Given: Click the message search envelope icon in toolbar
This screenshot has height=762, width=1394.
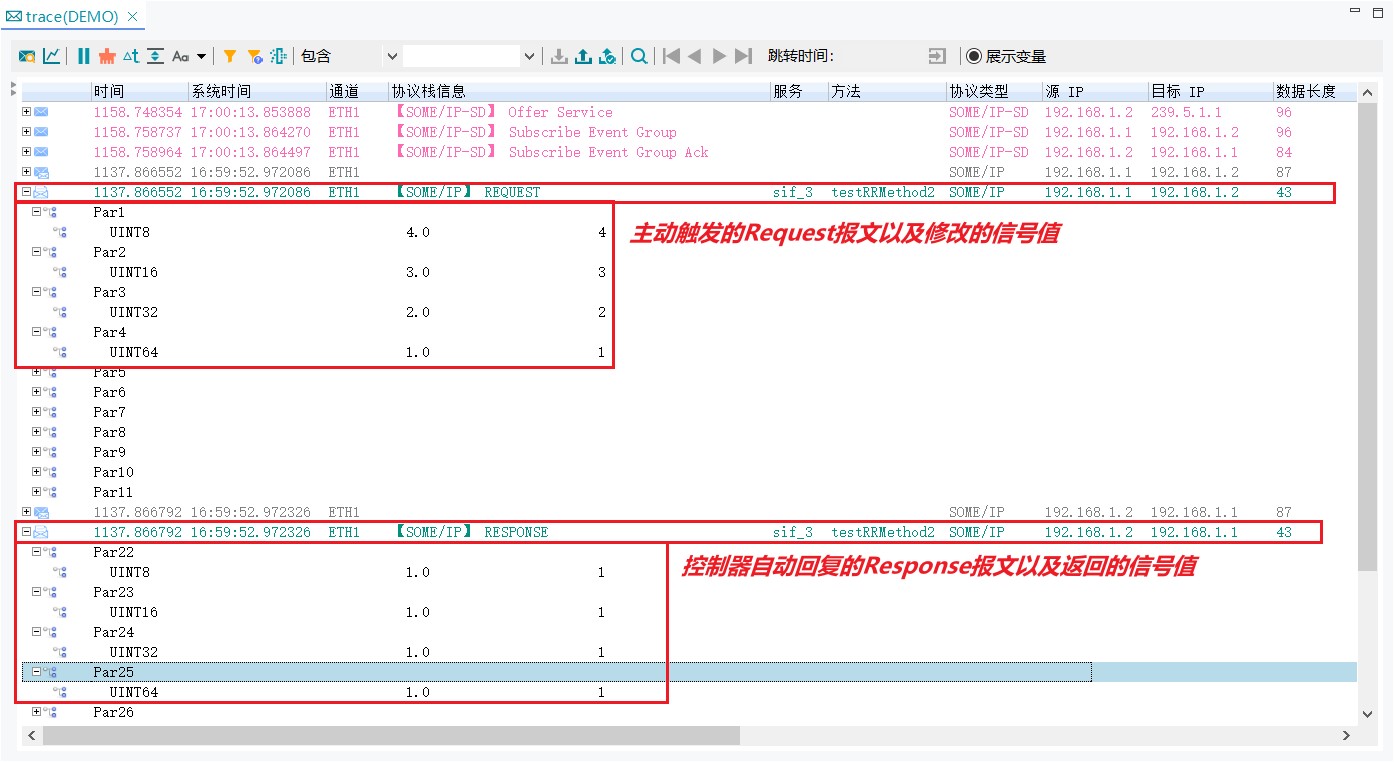Looking at the screenshot, I should tap(27, 57).
